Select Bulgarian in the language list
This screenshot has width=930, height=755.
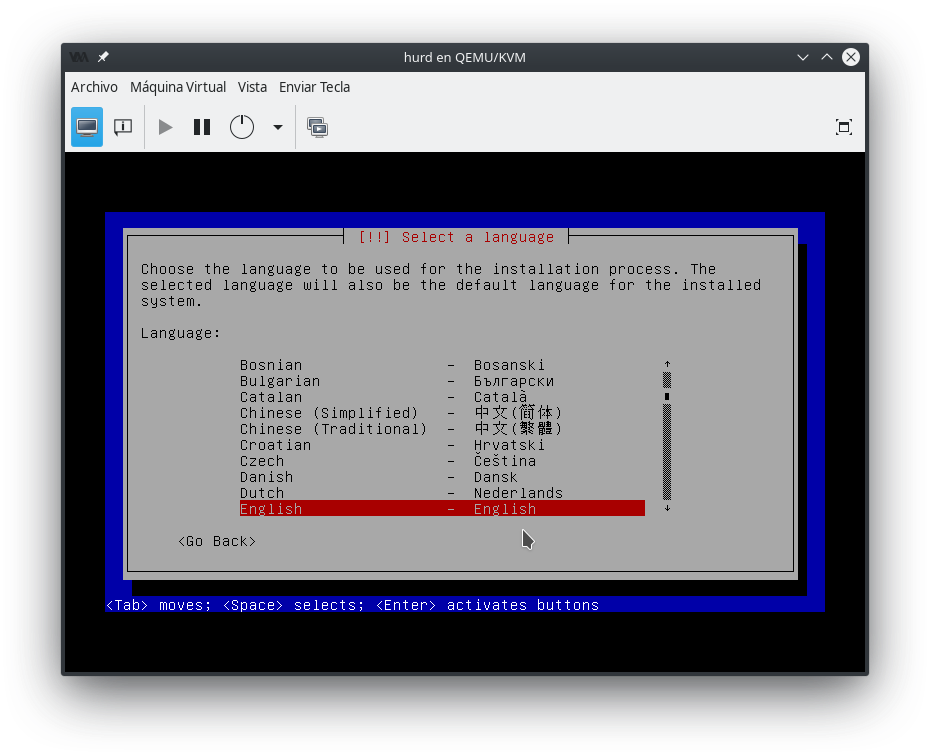(x=442, y=381)
